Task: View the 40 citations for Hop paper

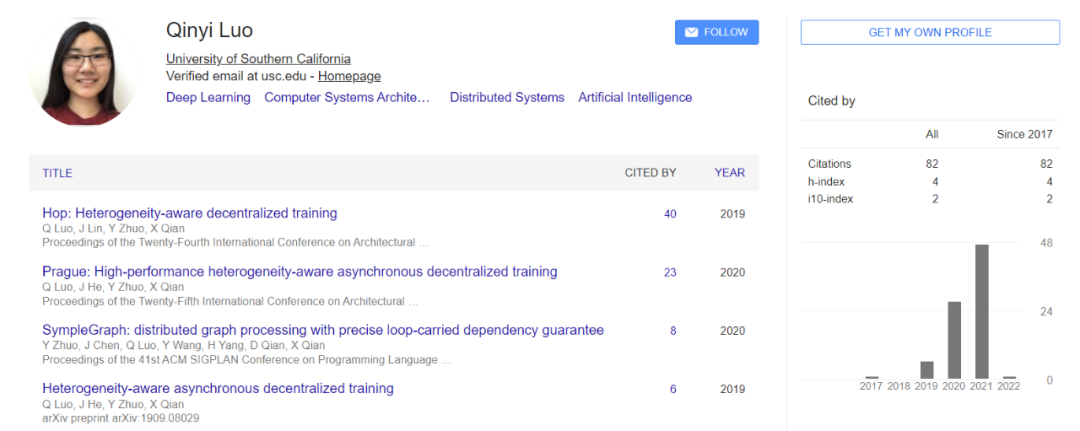Action: tap(670, 214)
